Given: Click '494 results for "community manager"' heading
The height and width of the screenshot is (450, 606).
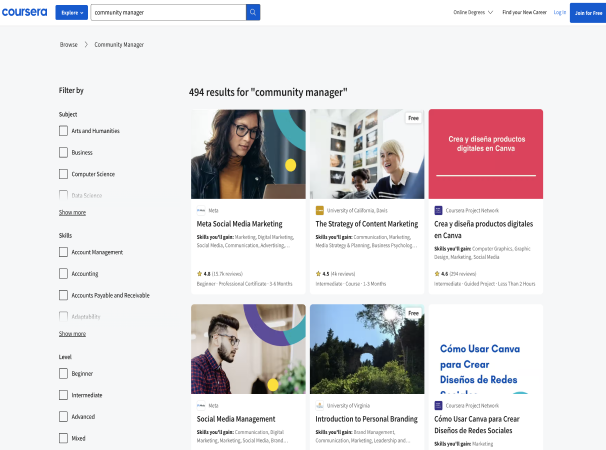Looking at the screenshot, I should pos(268,92).
